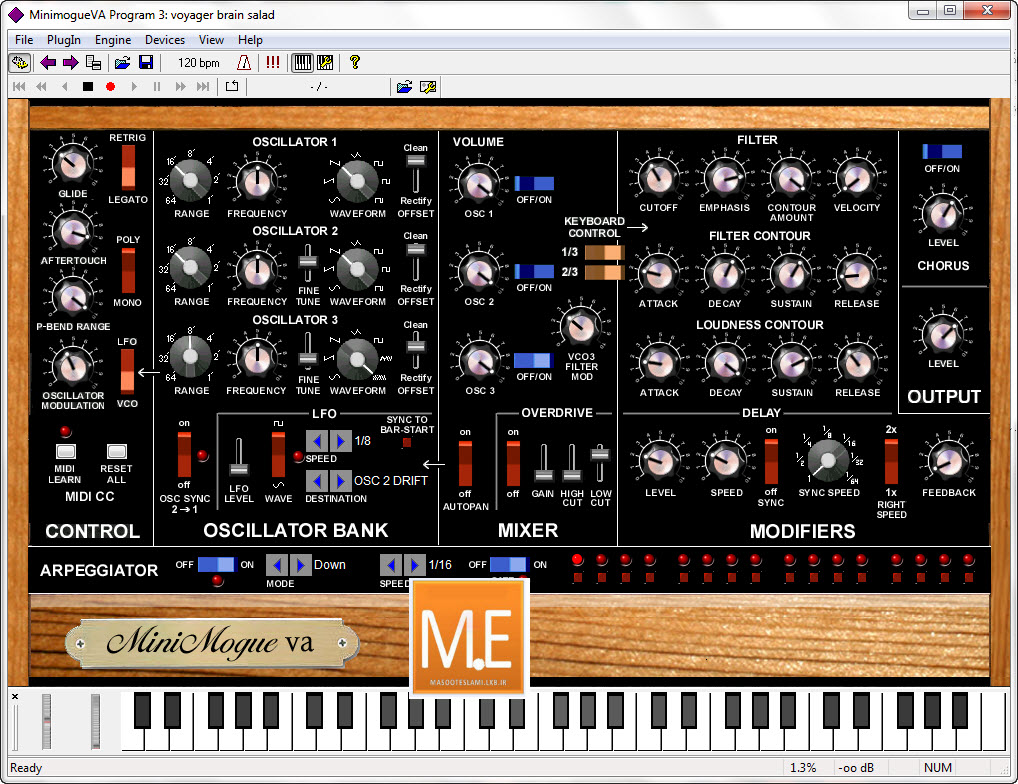
Task: Toggle the virtual keyboard display icon
Action: click(303, 62)
